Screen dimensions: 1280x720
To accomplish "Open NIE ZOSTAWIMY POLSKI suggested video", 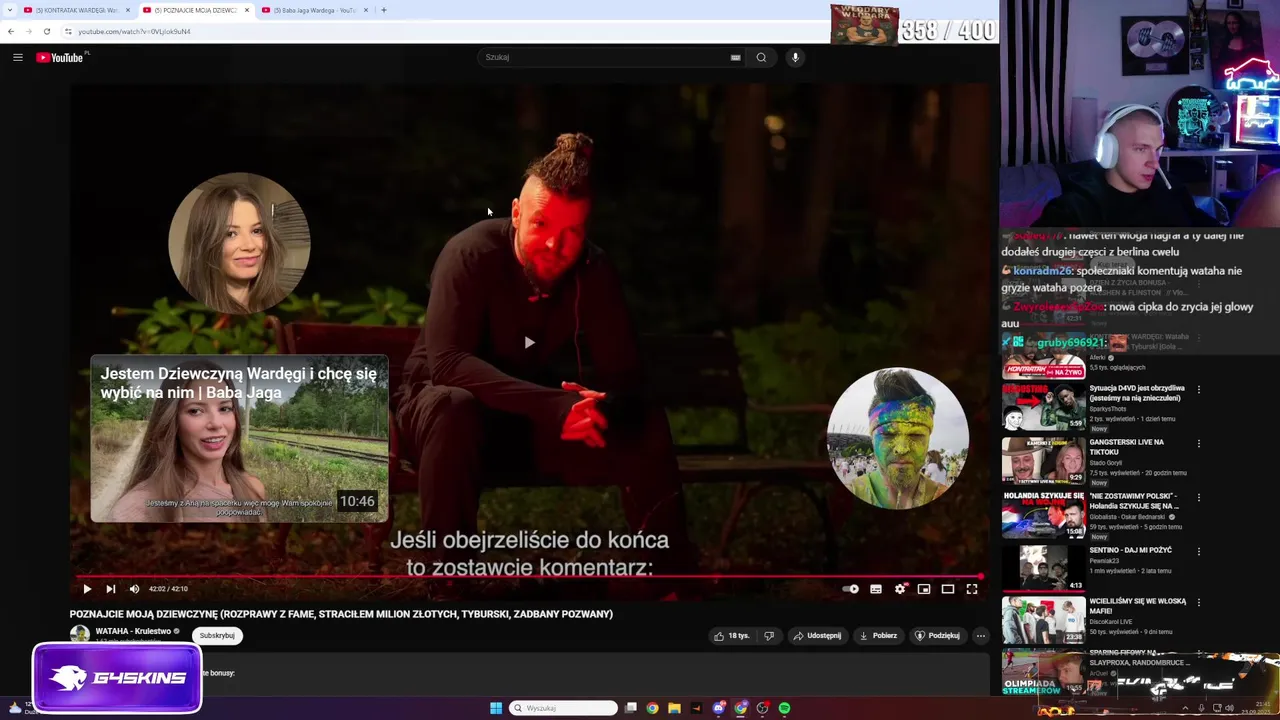I will pyautogui.click(x=1135, y=501).
